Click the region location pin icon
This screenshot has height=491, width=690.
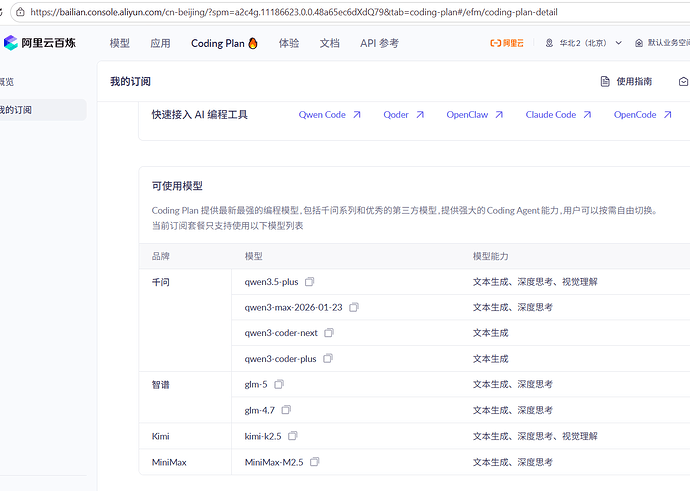(x=549, y=43)
